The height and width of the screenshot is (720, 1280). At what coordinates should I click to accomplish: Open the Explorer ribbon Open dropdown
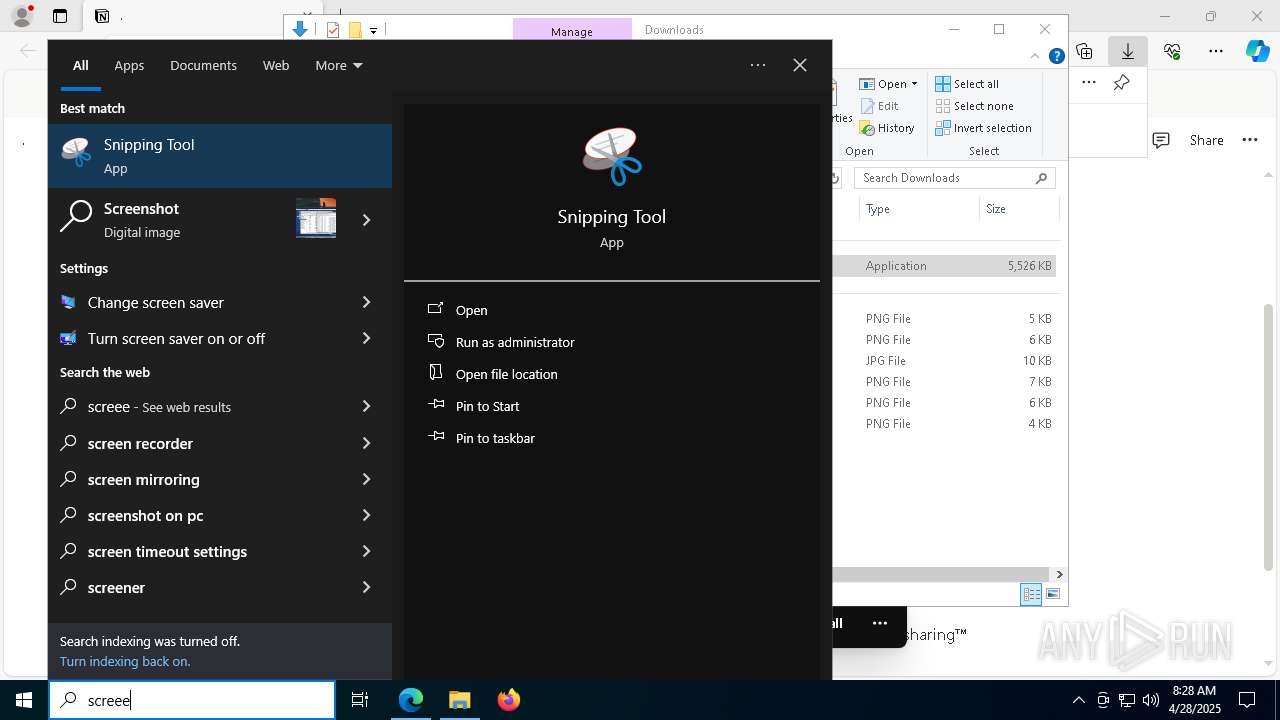[x=889, y=84]
